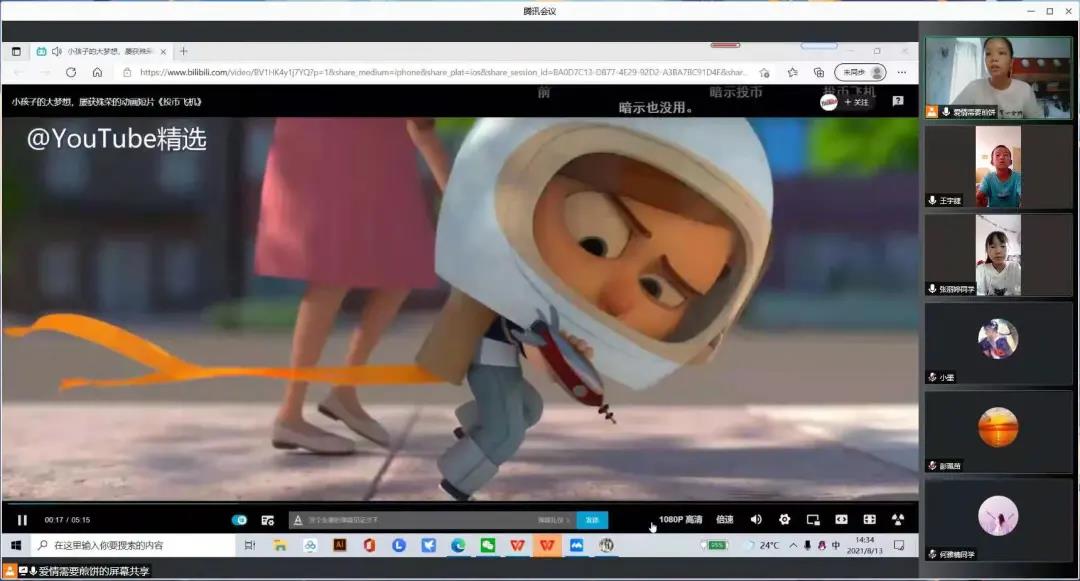
Task: Mute the video with the volume icon
Action: coord(756,519)
